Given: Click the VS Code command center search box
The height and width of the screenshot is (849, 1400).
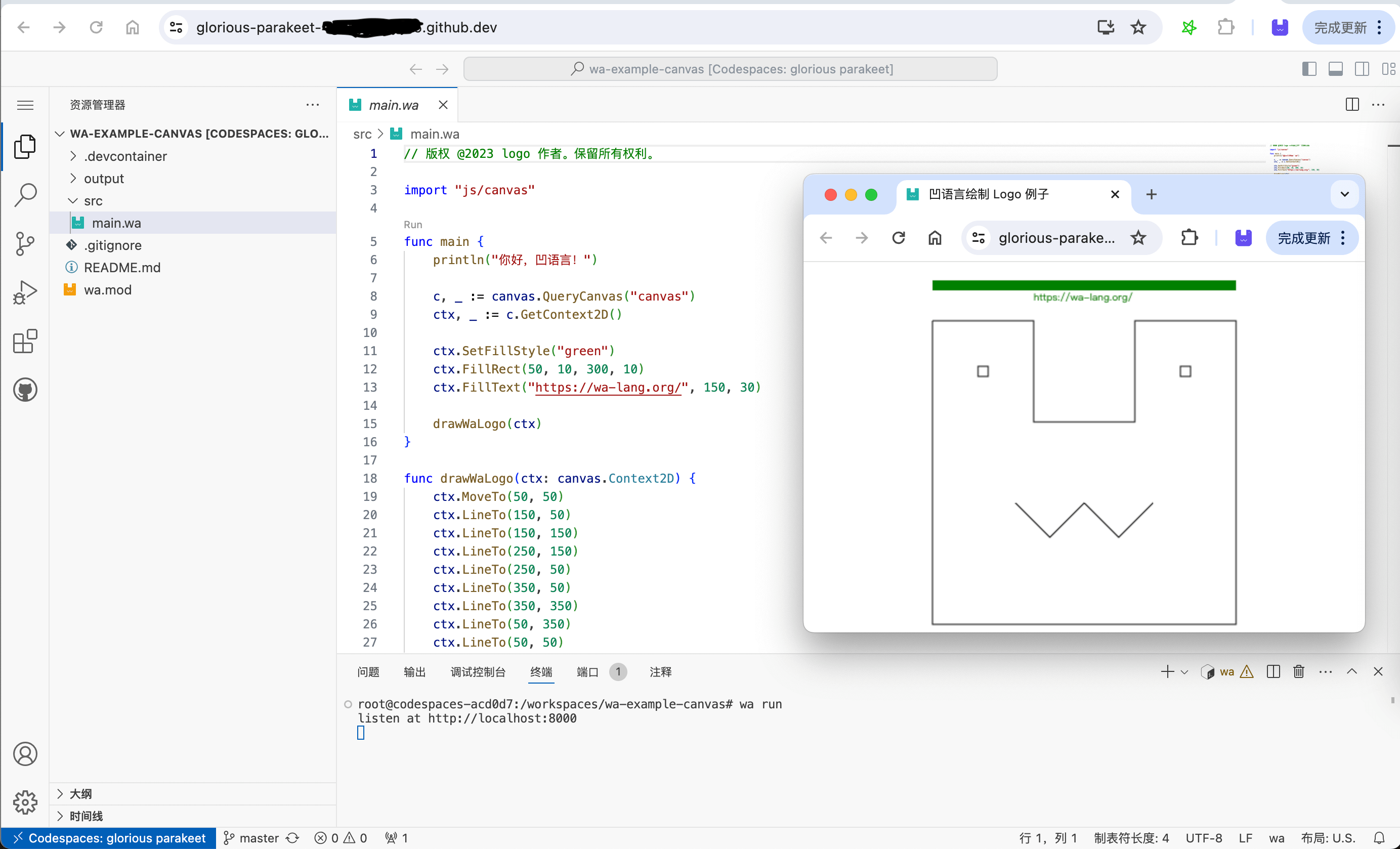Looking at the screenshot, I should tap(730, 69).
